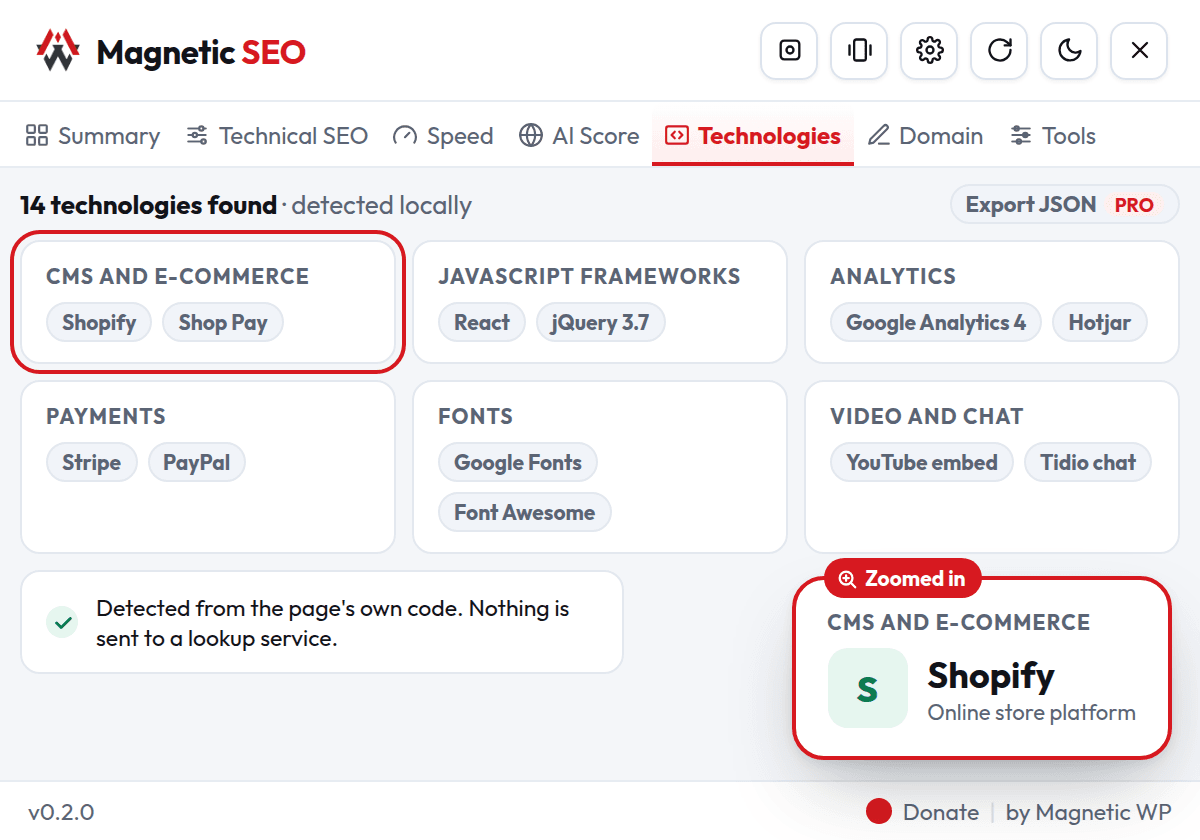Click the Magnetic SEO logo

(170, 51)
